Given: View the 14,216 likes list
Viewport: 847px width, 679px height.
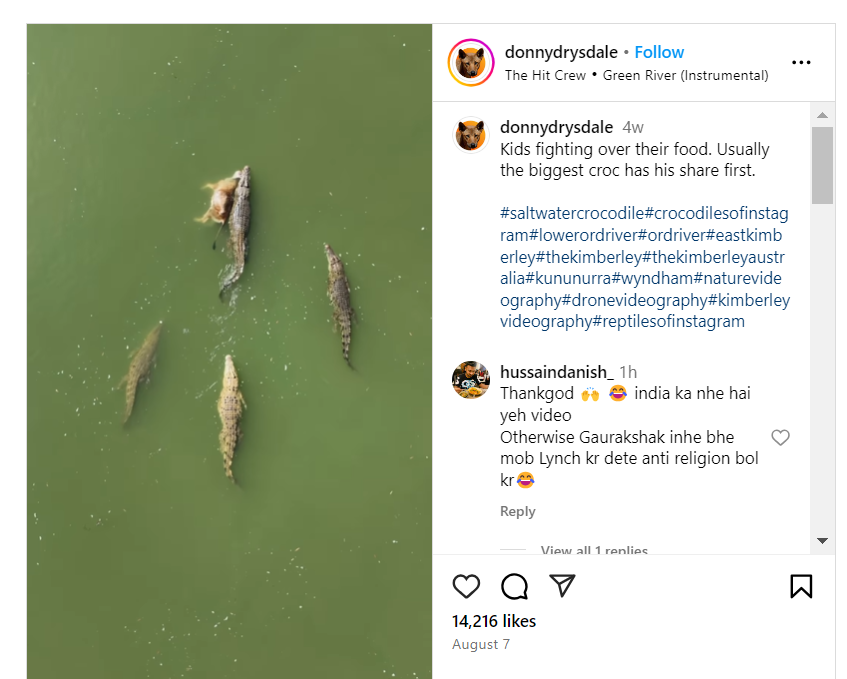Looking at the screenshot, I should pyautogui.click(x=494, y=621).
